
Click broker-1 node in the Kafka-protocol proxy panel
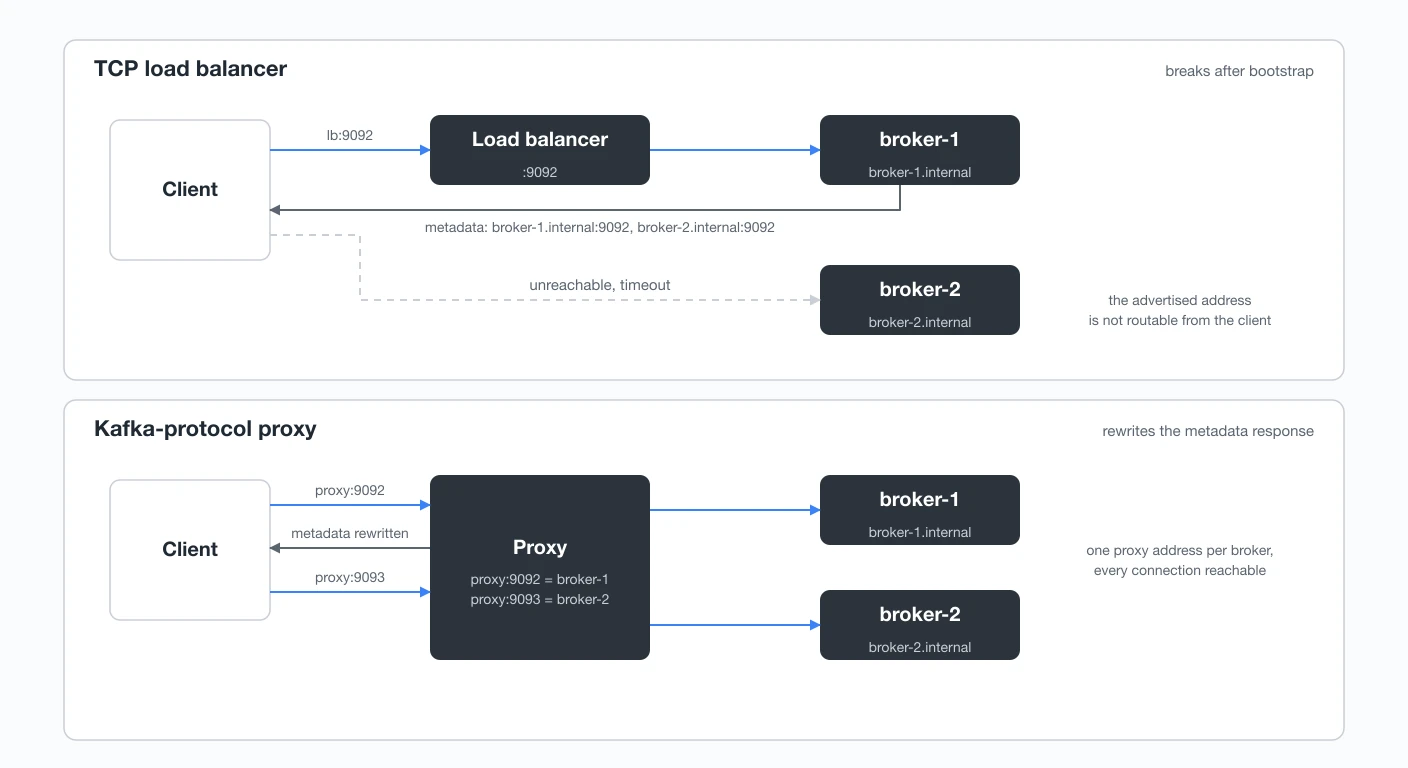click(x=920, y=510)
